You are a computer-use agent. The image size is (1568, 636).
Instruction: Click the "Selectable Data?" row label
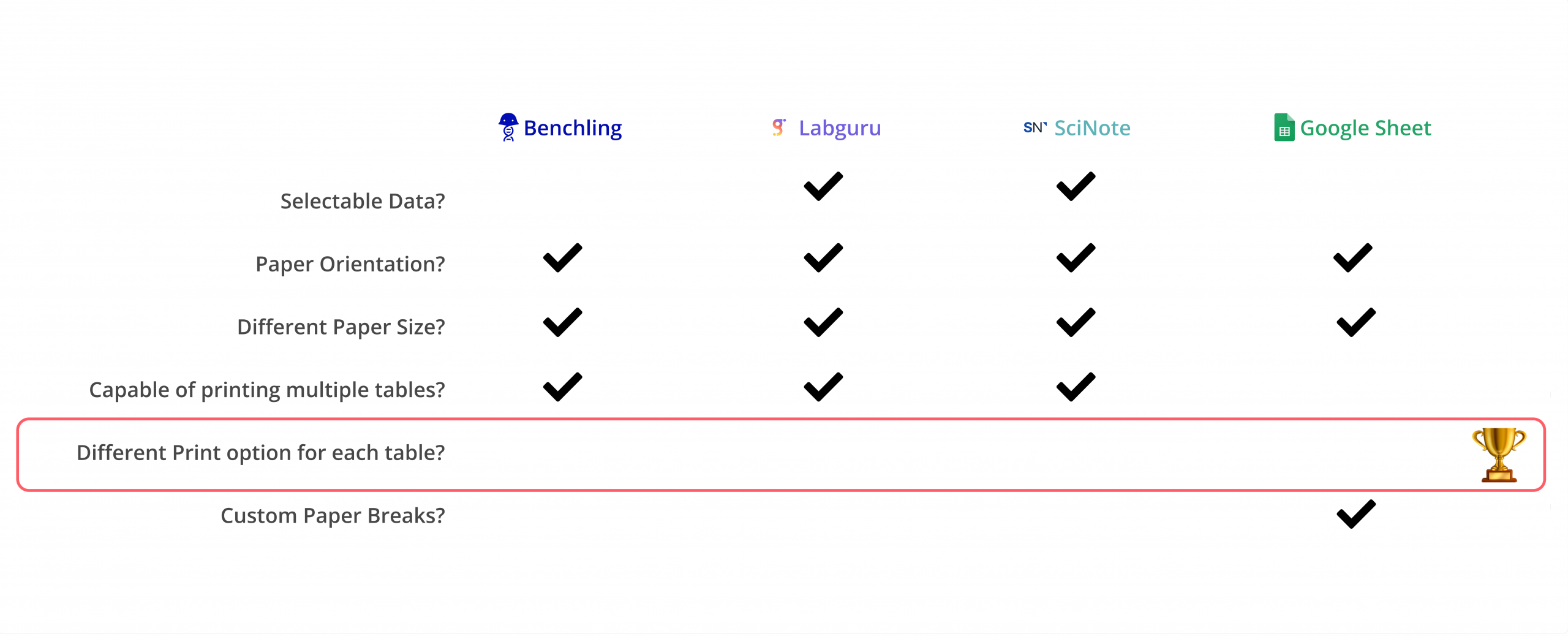click(363, 201)
